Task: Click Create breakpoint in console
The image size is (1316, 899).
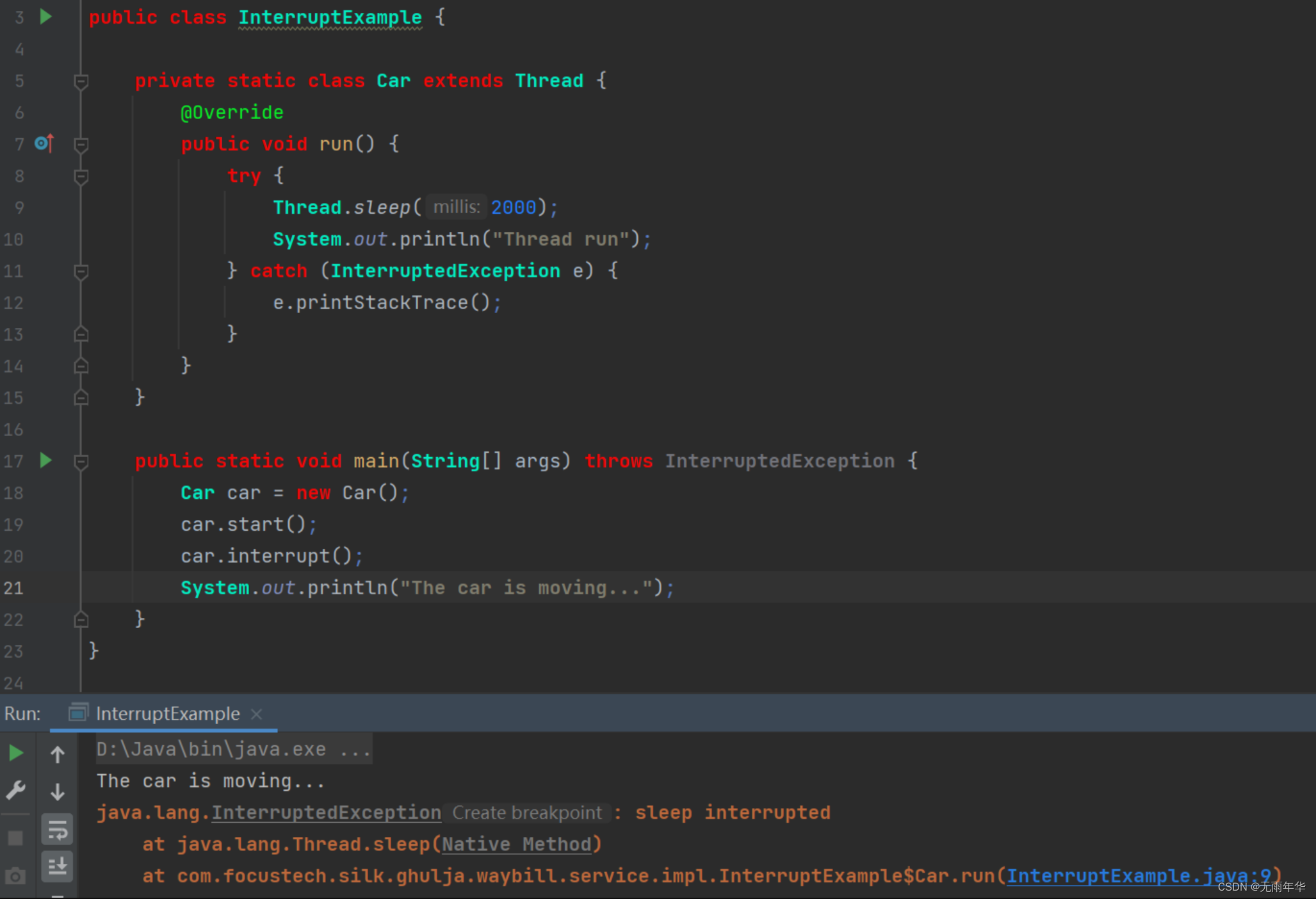Action: point(527,813)
